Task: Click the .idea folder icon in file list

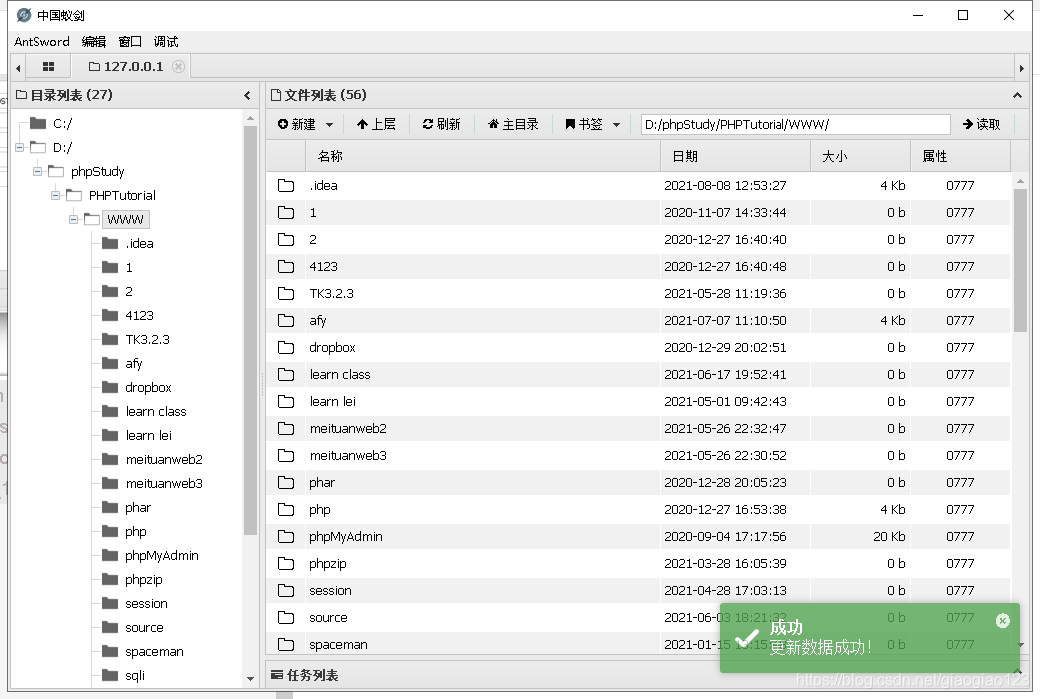Action: (x=286, y=185)
